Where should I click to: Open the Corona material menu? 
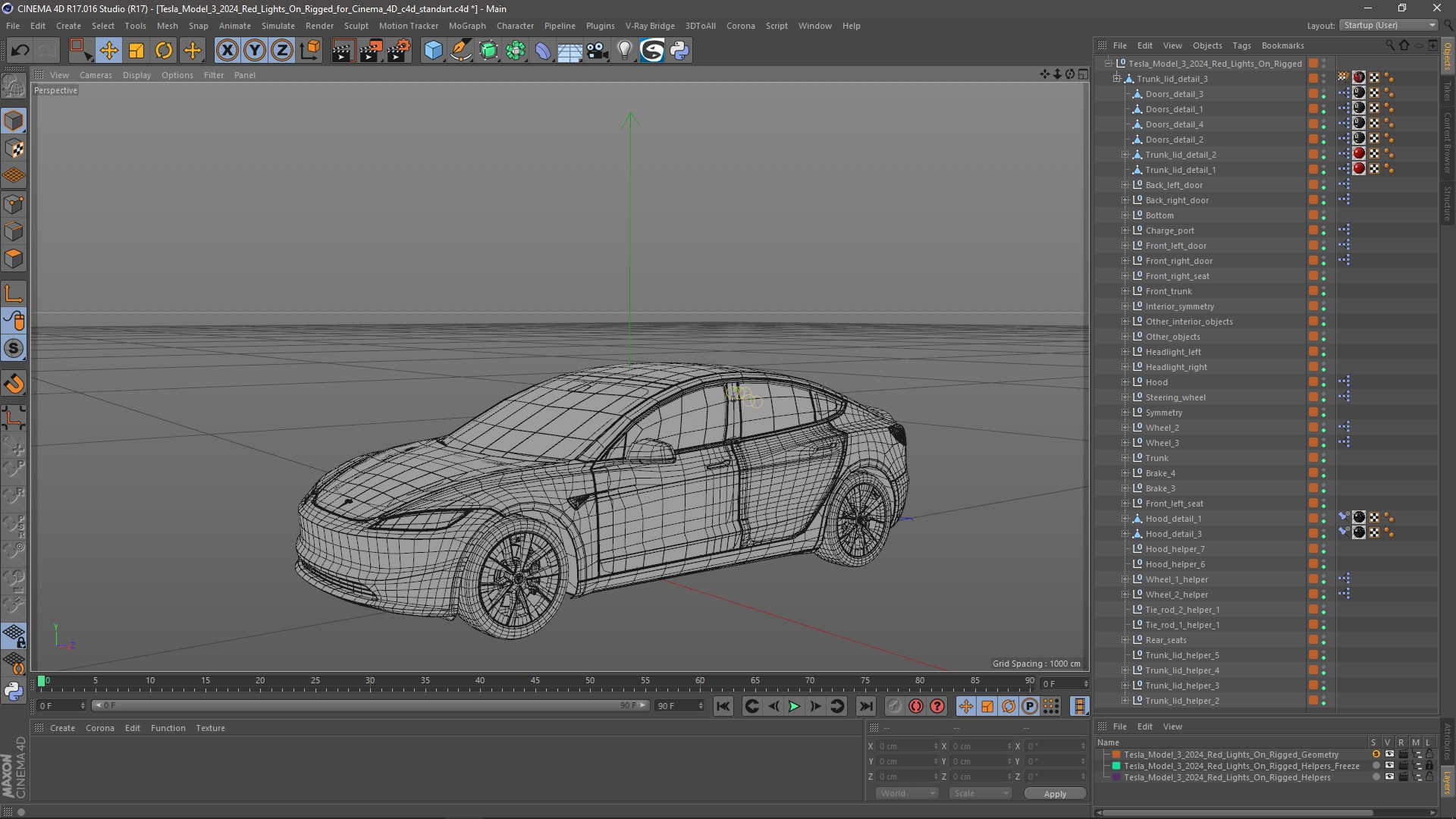point(99,728)
